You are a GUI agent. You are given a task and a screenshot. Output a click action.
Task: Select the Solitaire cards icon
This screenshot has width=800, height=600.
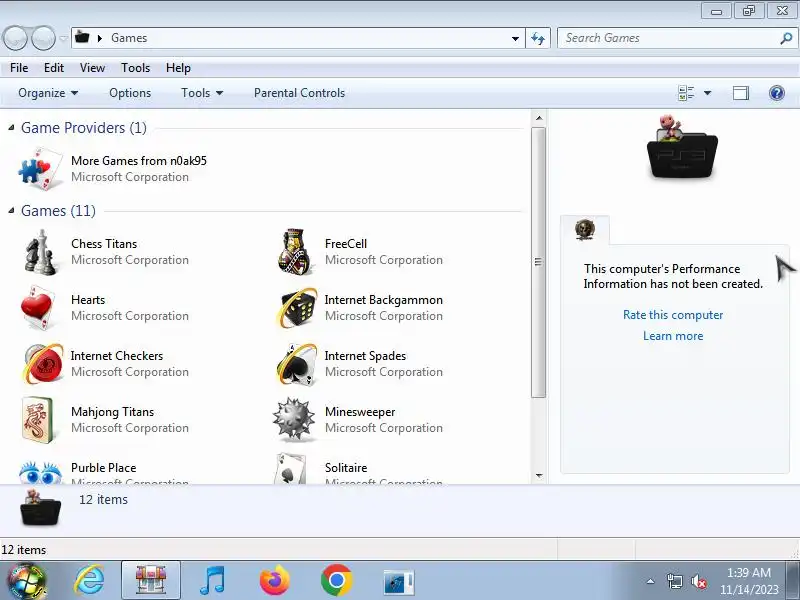[290, 469]
